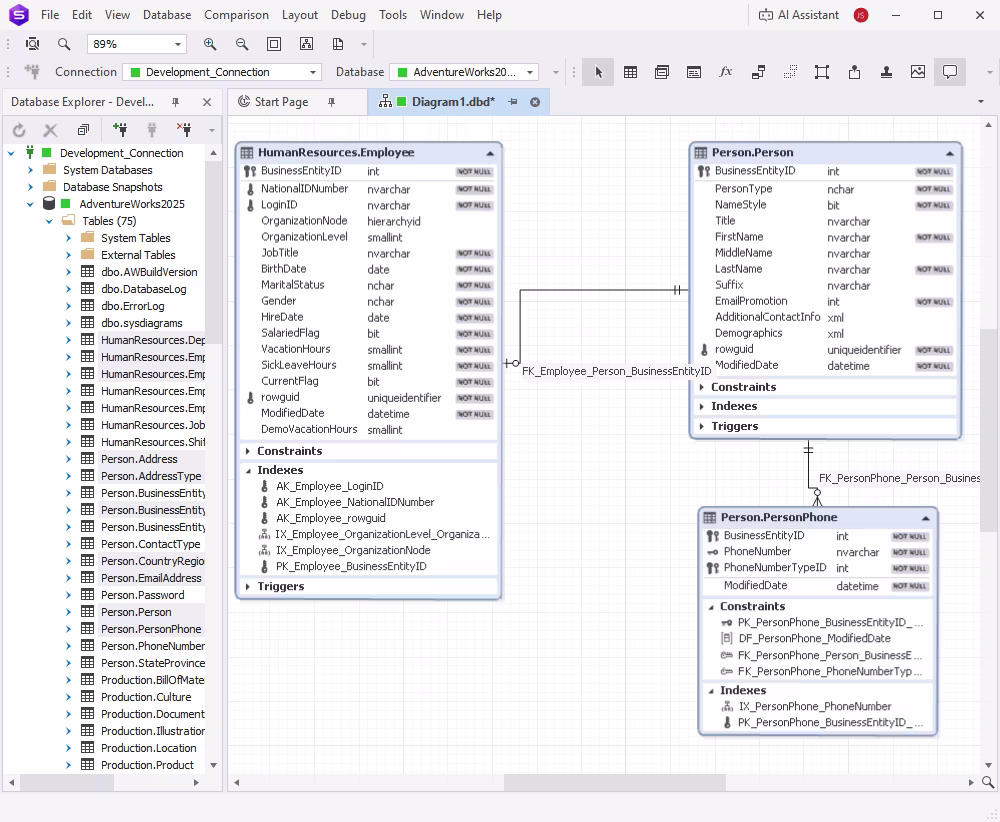Click the fx New Function icon
This screenshot has width=1000, height=822.
coord(726,72)
